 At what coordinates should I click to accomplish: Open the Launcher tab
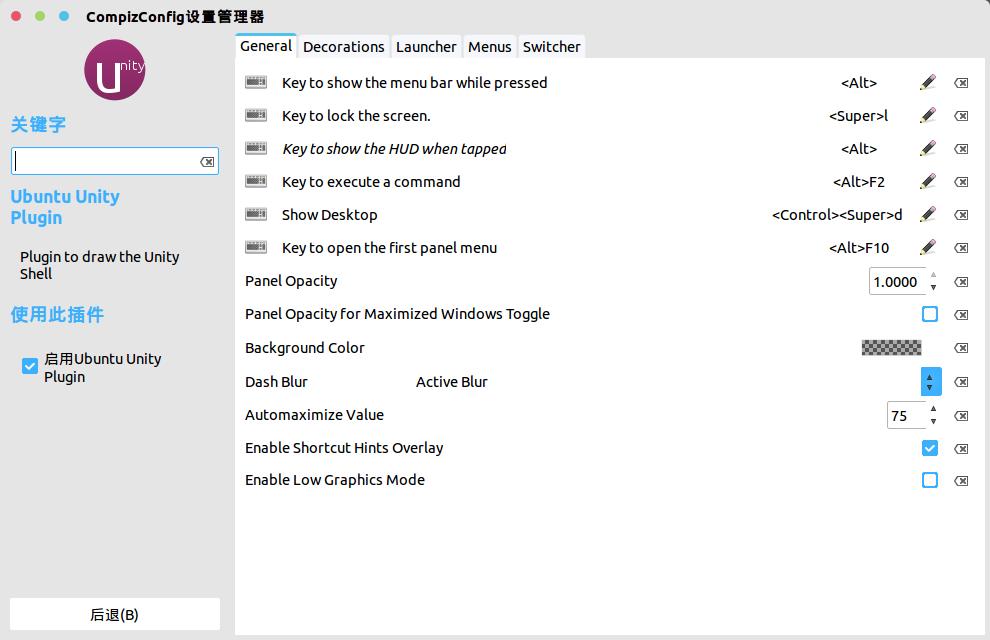click(426, 47)
